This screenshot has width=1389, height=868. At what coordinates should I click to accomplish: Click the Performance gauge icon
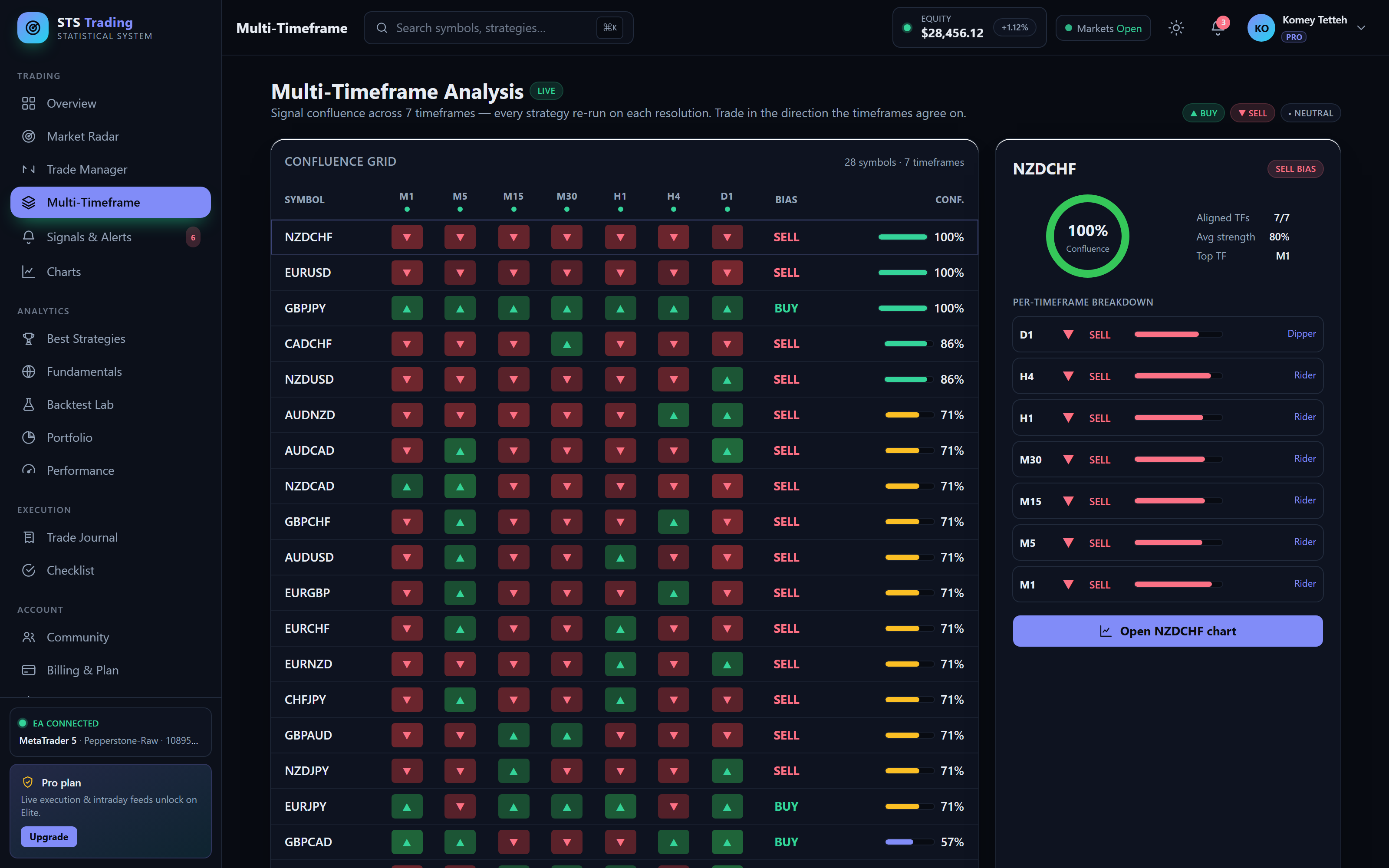coord(29,470)
